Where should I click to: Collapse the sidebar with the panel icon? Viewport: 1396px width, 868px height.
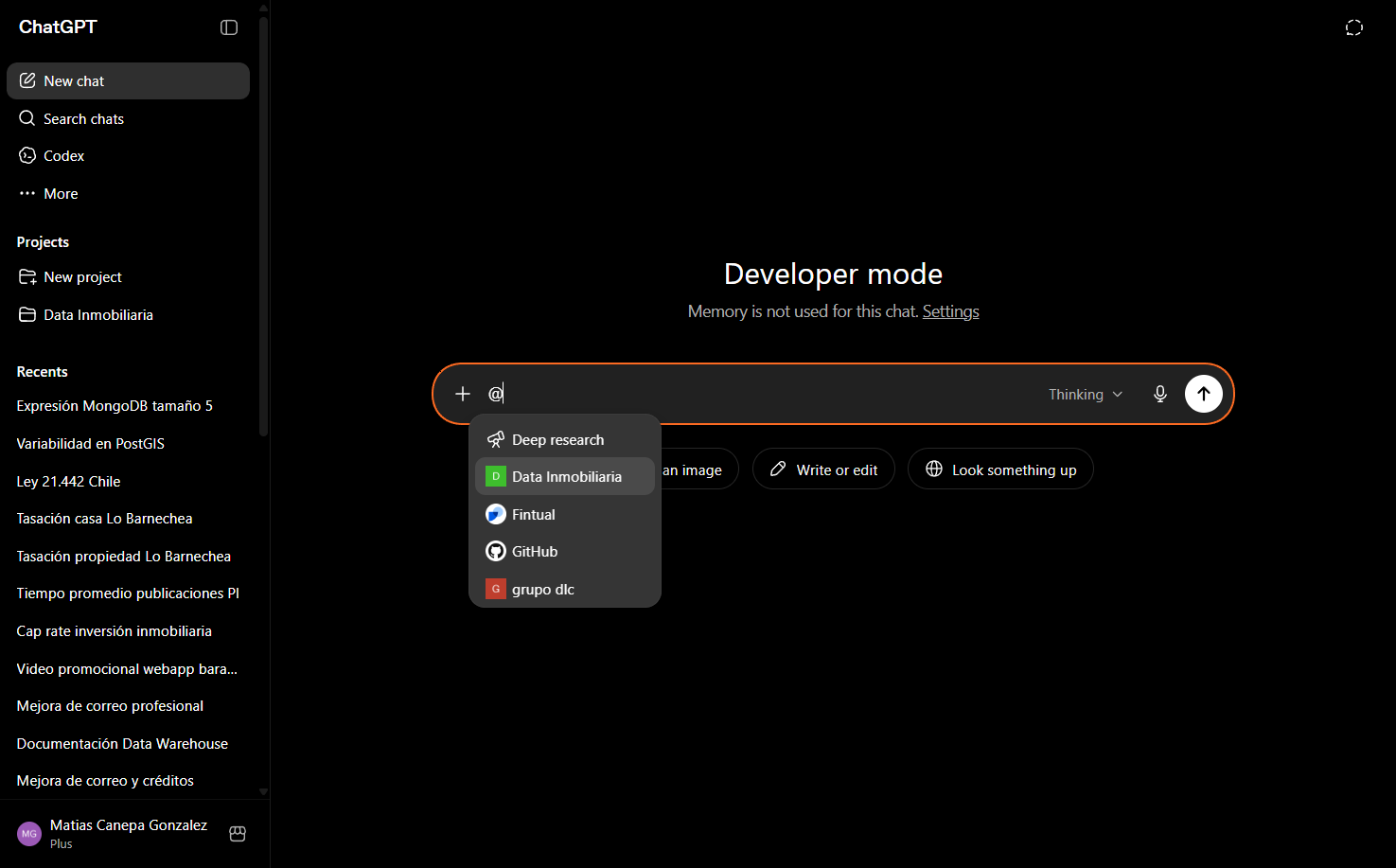(229, 27)
